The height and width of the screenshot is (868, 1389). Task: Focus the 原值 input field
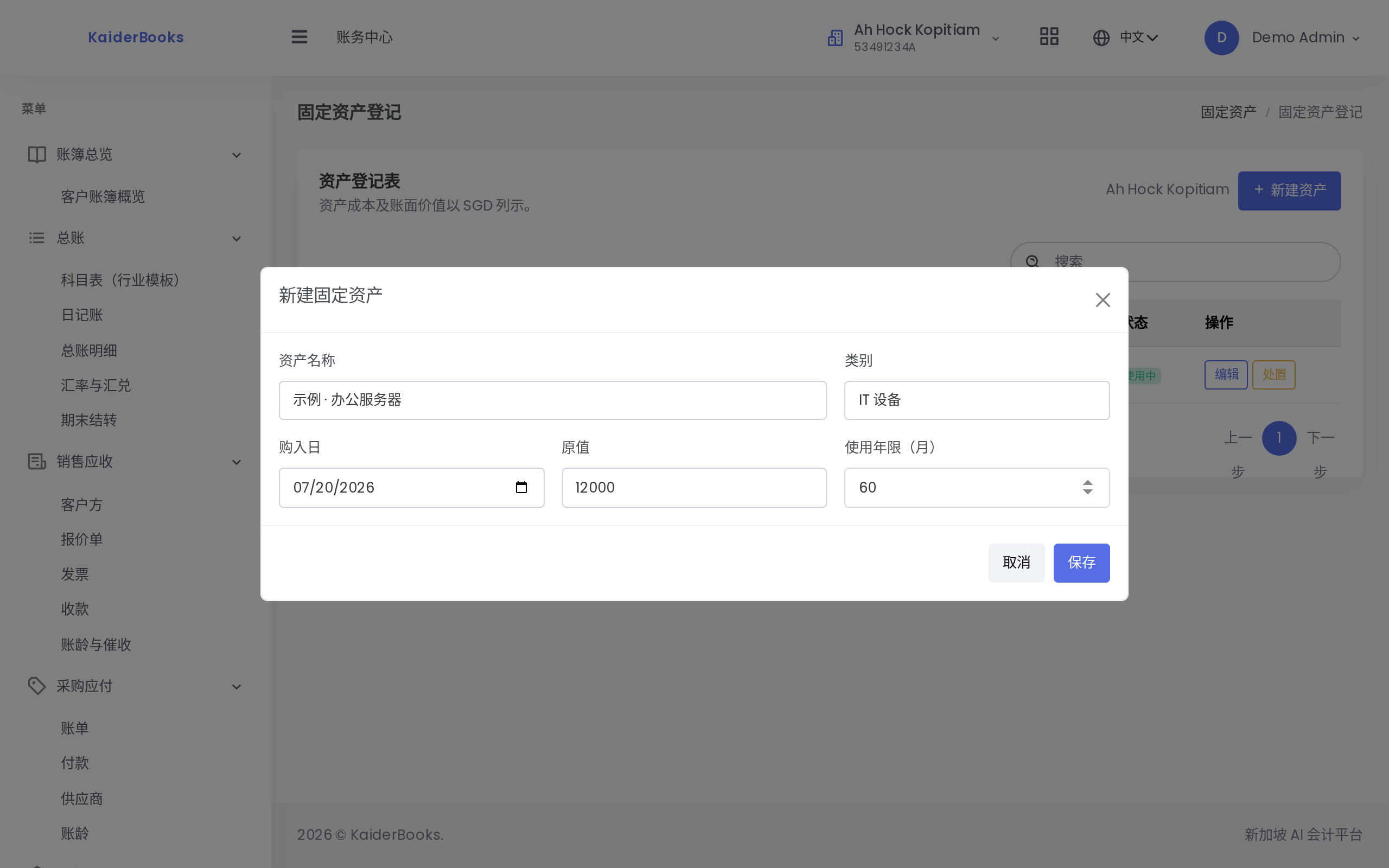click(x=694, y=487)
